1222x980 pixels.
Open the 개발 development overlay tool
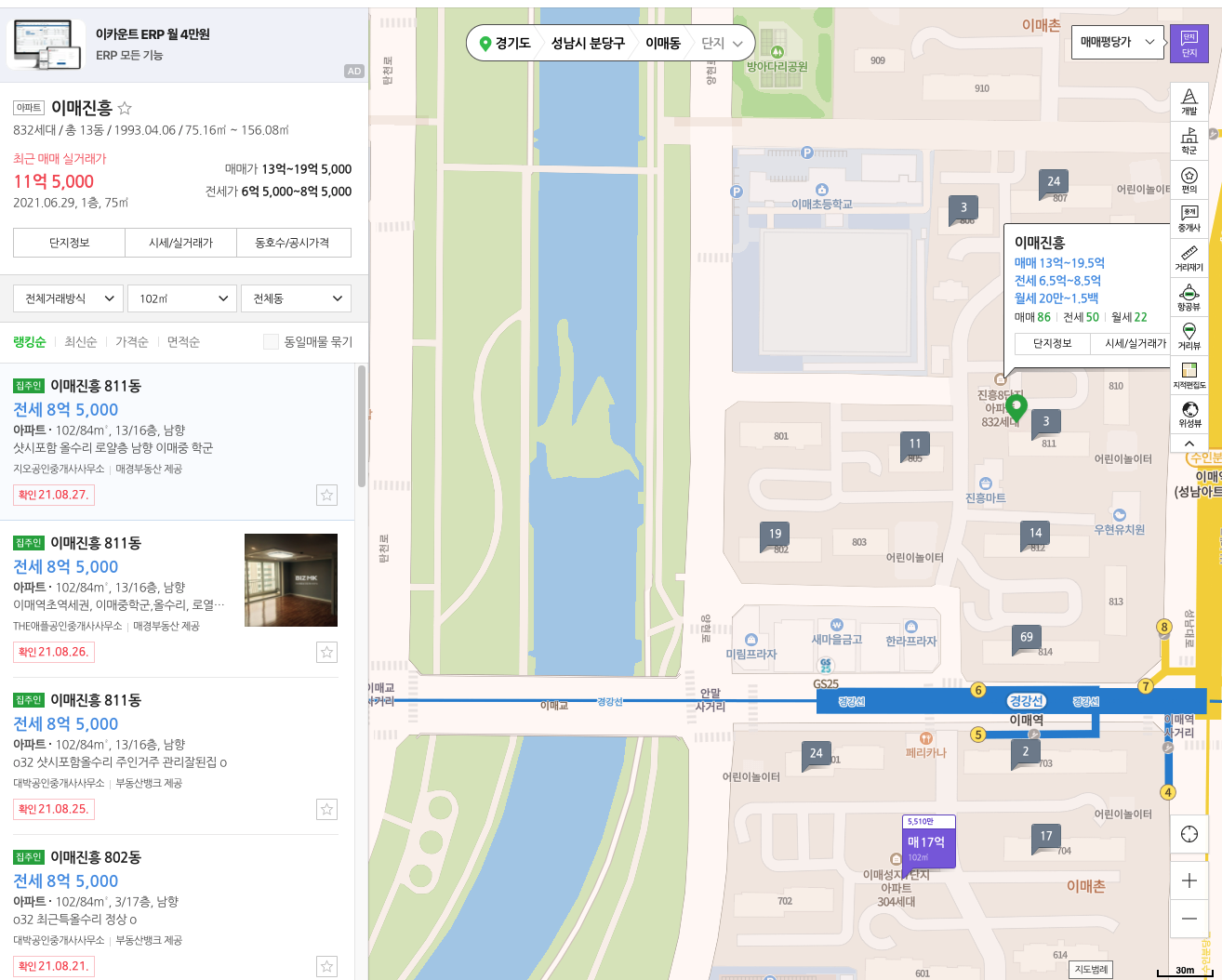1189,101
